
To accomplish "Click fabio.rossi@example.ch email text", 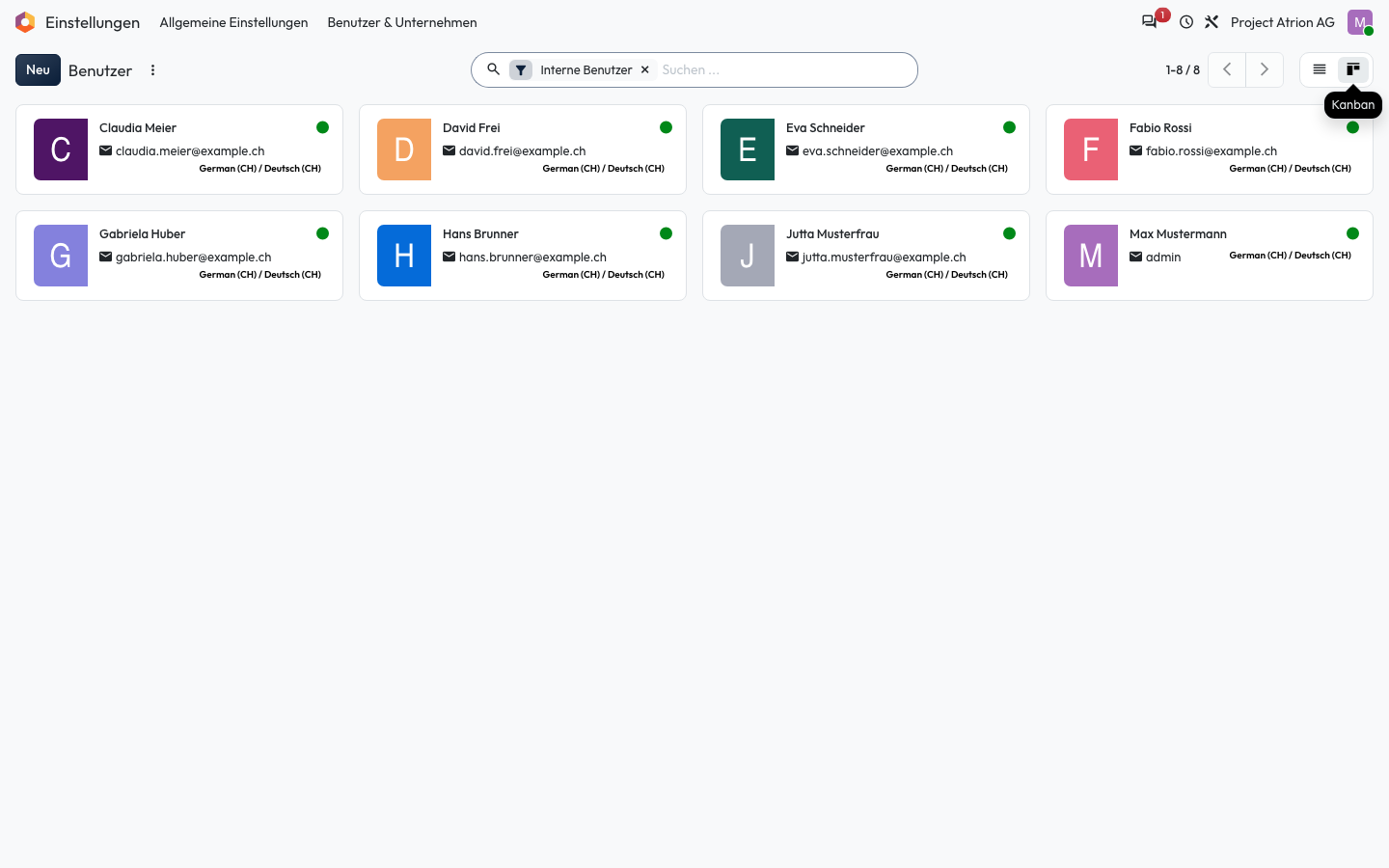I will click(x=1212, y=150).
